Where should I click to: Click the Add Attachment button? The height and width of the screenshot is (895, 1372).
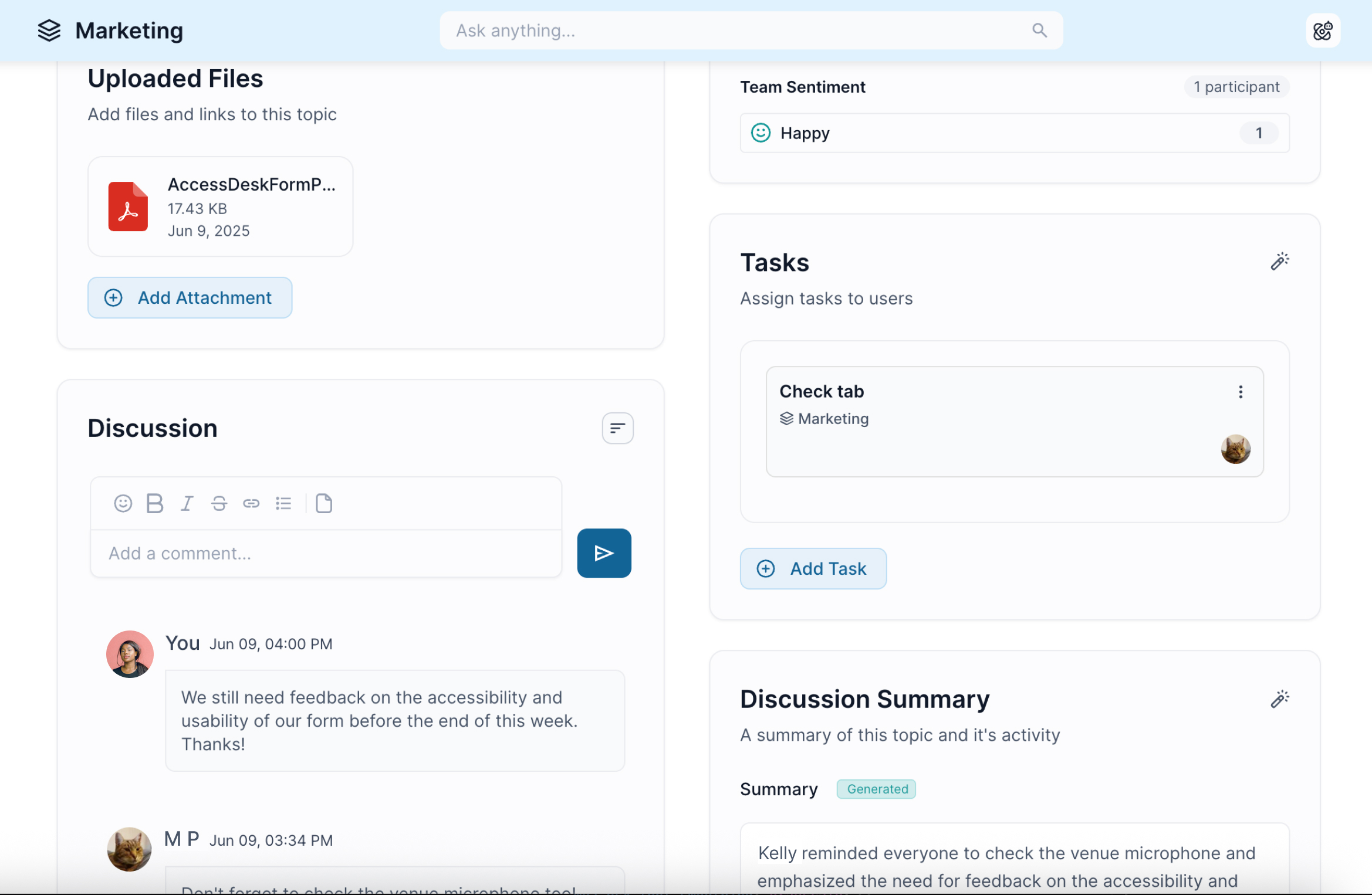pos(190,297)
